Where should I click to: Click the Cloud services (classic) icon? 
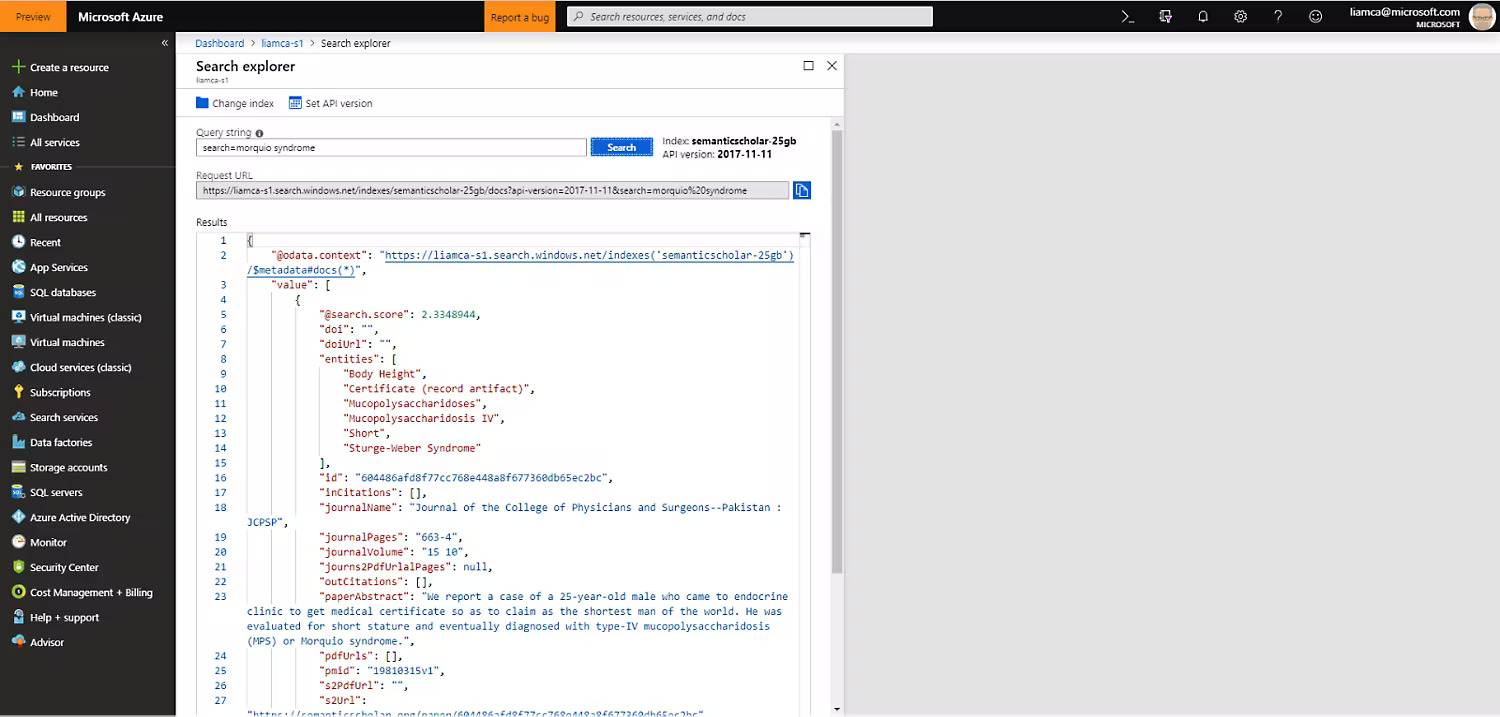click(18, 367)
